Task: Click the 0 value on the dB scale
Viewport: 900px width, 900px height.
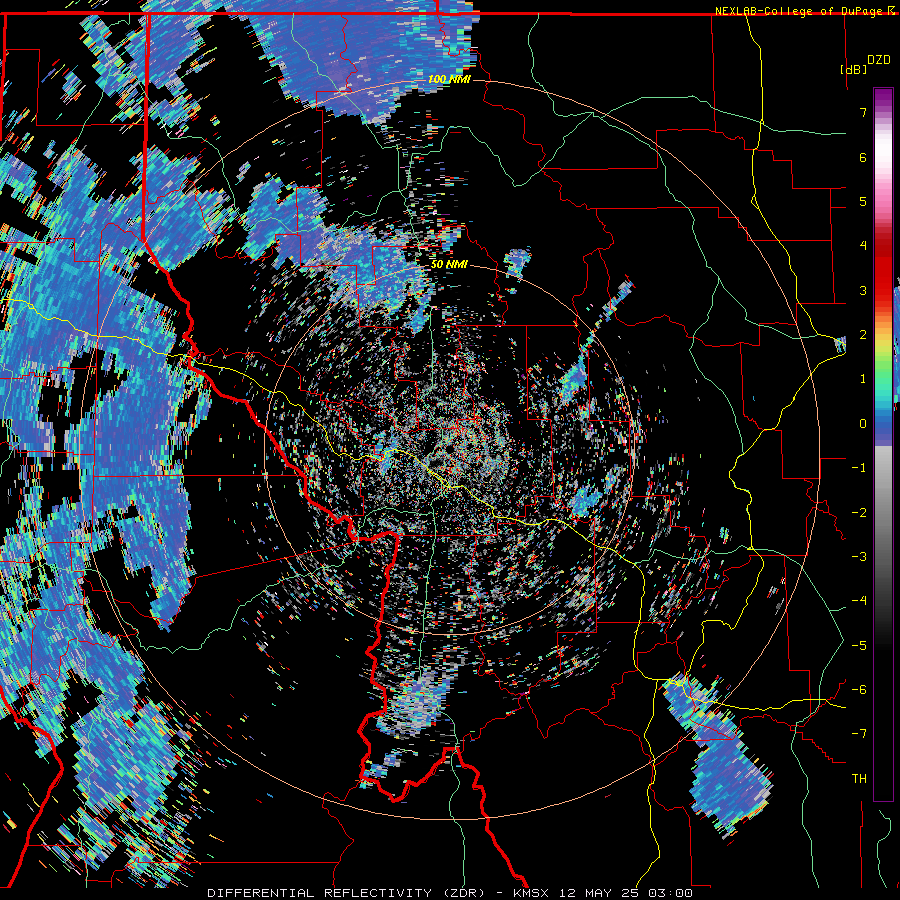Action: tap(863, 424)
